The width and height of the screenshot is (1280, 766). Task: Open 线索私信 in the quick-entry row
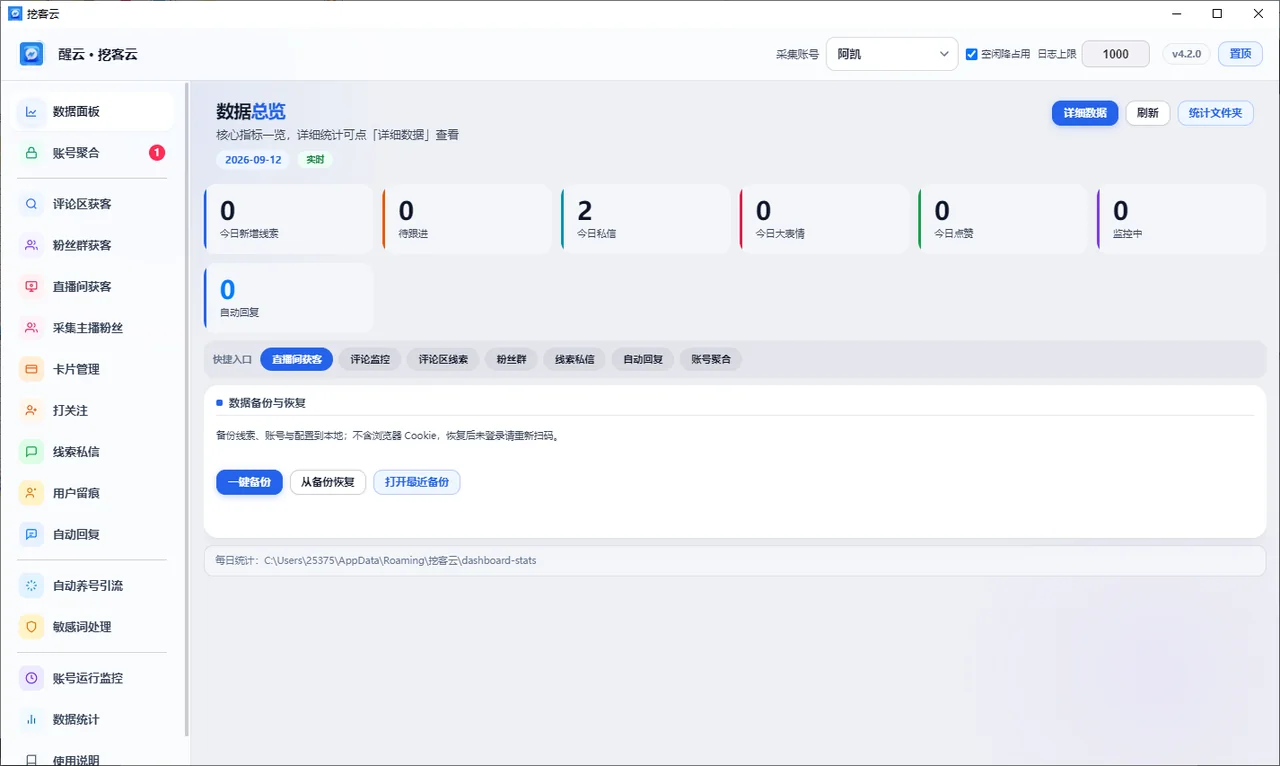click(575, 359)
